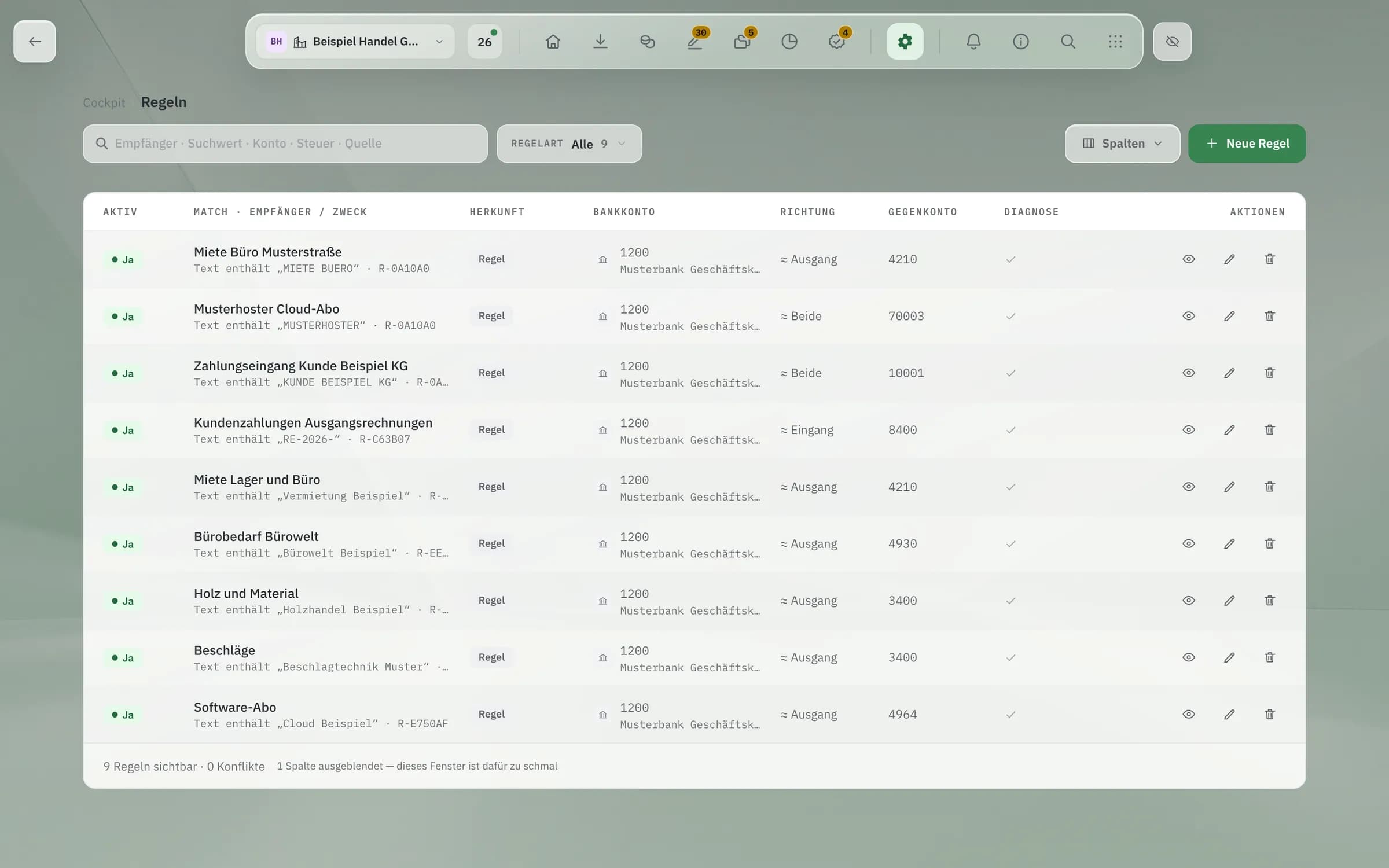1389x868 pixels.
Task: Toggle the crossed-eye privacy button
Action: click(x=1172, y=42)
